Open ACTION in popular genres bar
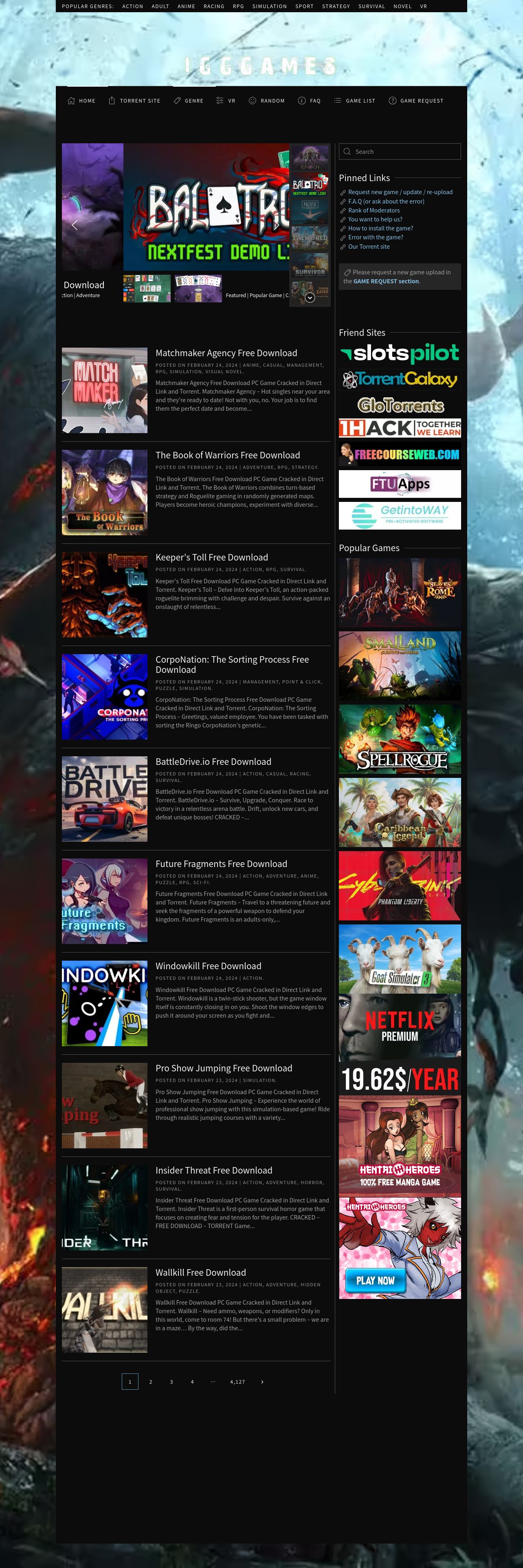Viewport: 523px width, 1568px height. coord(133,6)
